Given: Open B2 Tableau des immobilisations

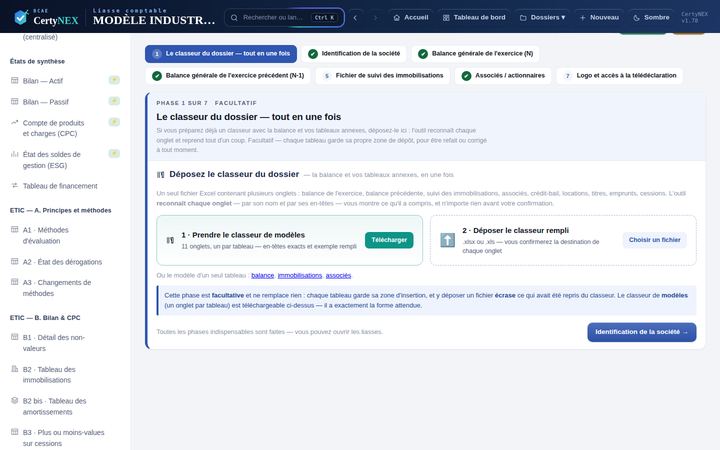Looking at the screenshot, I should click(64, 375).
